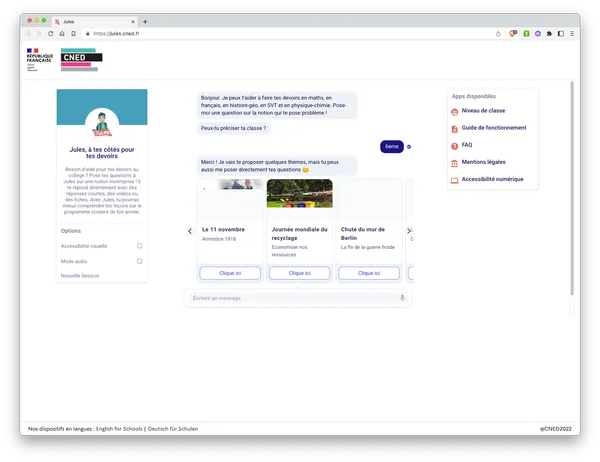Screen dimensions: 600x462
Task: Click the browser forward arrow
Action: tap(39, 34)
